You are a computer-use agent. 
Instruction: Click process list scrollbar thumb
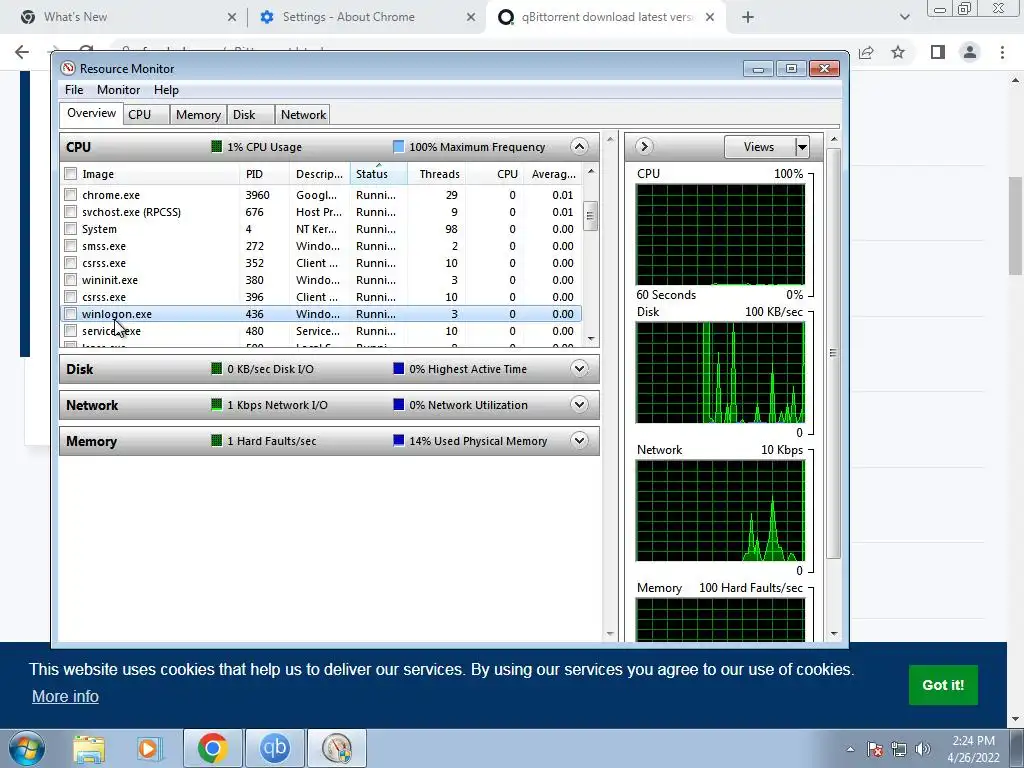click(590, 216)
